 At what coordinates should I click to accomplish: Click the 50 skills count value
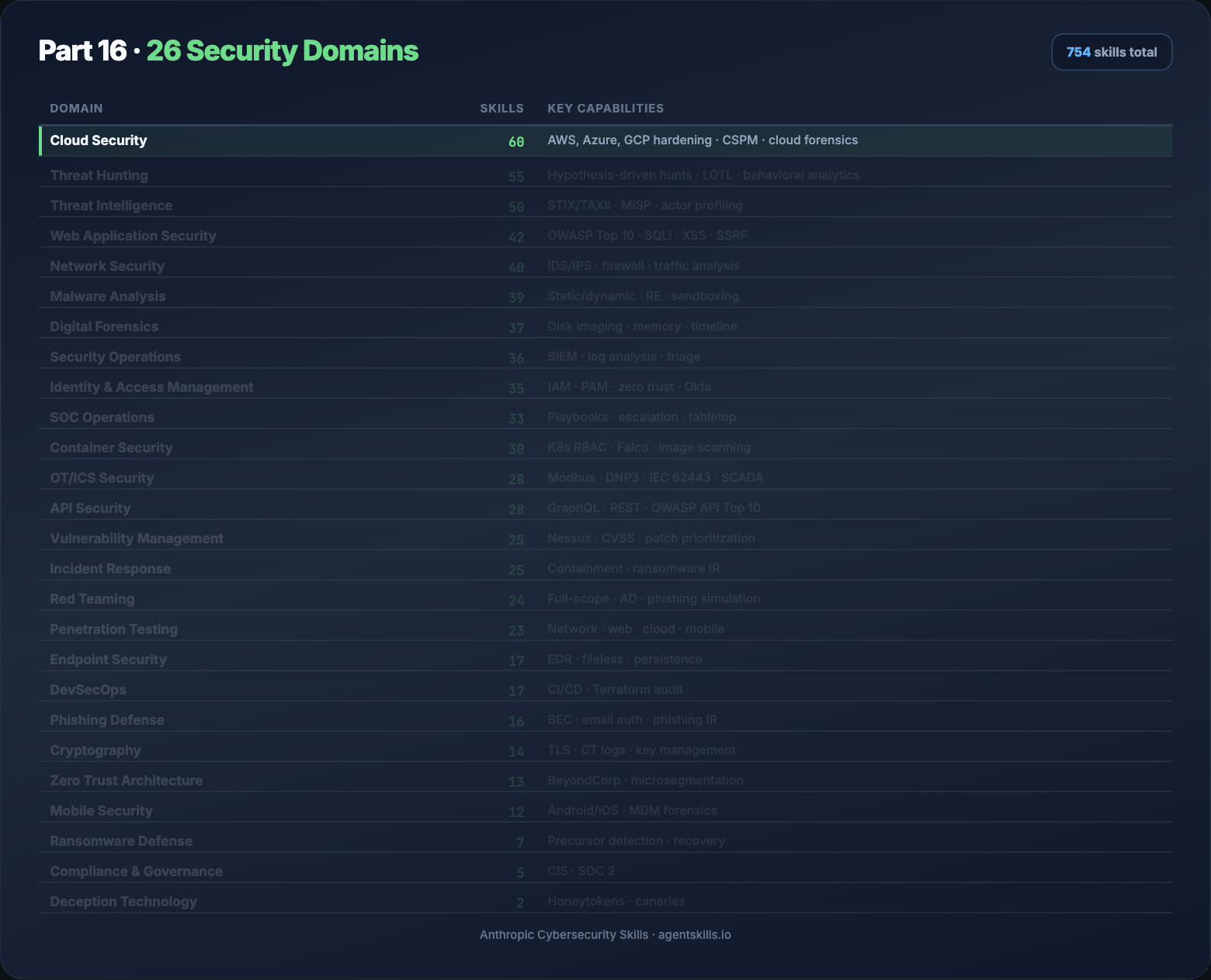[516, 207]
